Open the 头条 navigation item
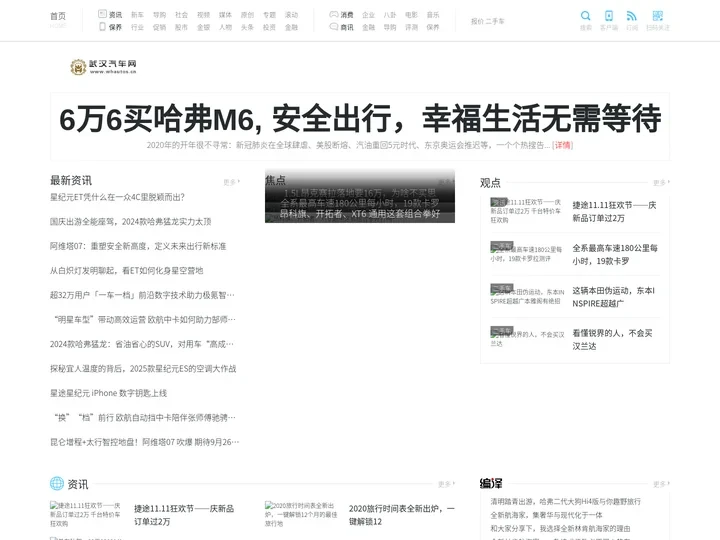This screenshot has height=540, width=720. click(248, 27)
